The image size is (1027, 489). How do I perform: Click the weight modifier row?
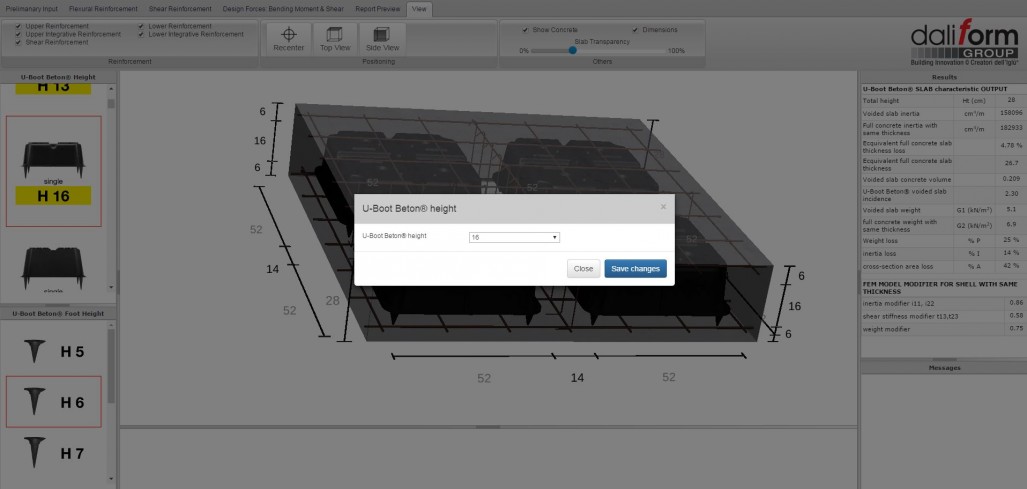pos(943,329)
